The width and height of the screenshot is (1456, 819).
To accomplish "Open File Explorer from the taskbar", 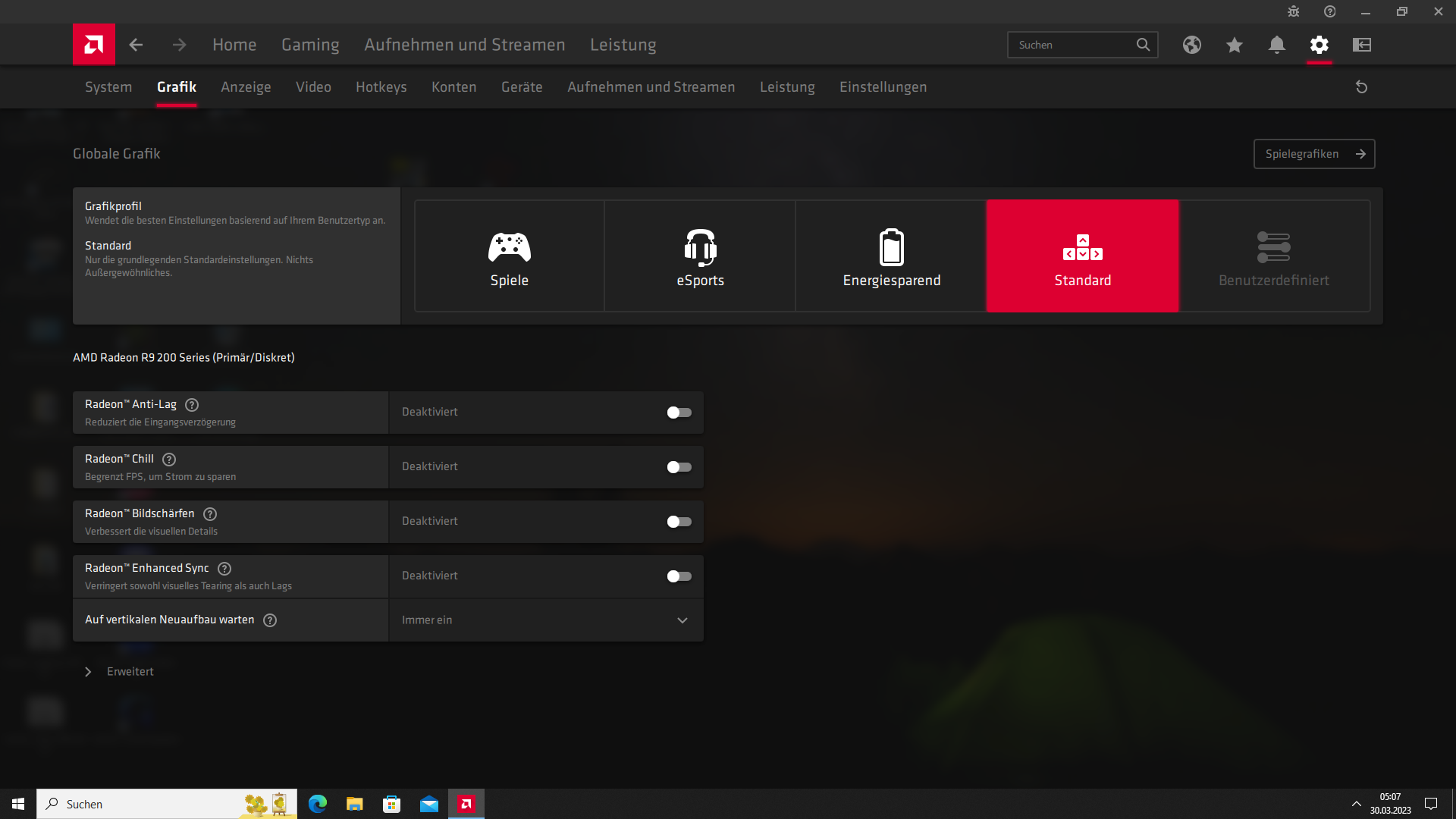I will coord(355,804).
